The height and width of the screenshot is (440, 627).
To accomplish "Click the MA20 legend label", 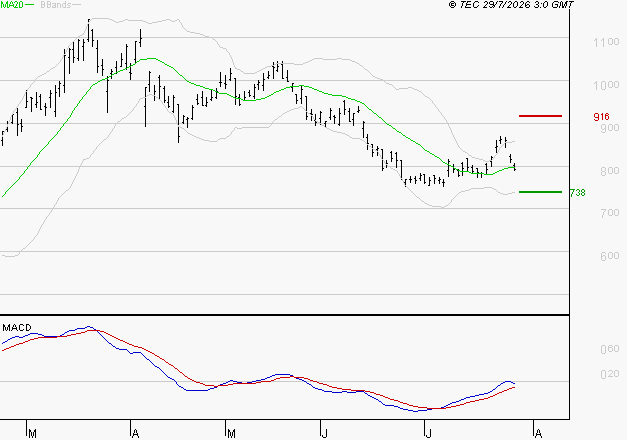I will tap(12, 4).
